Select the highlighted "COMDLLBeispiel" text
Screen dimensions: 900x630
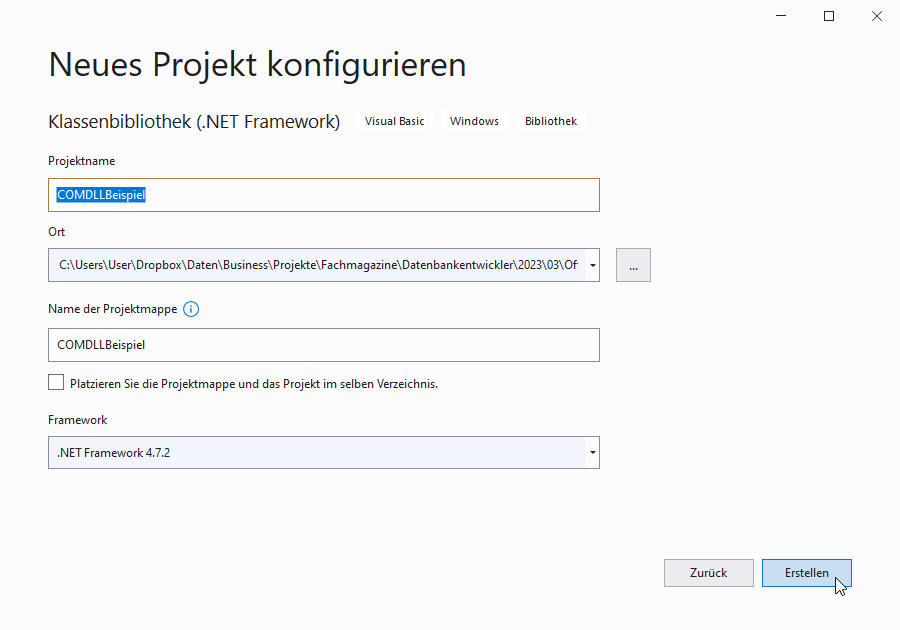point(101,194)
